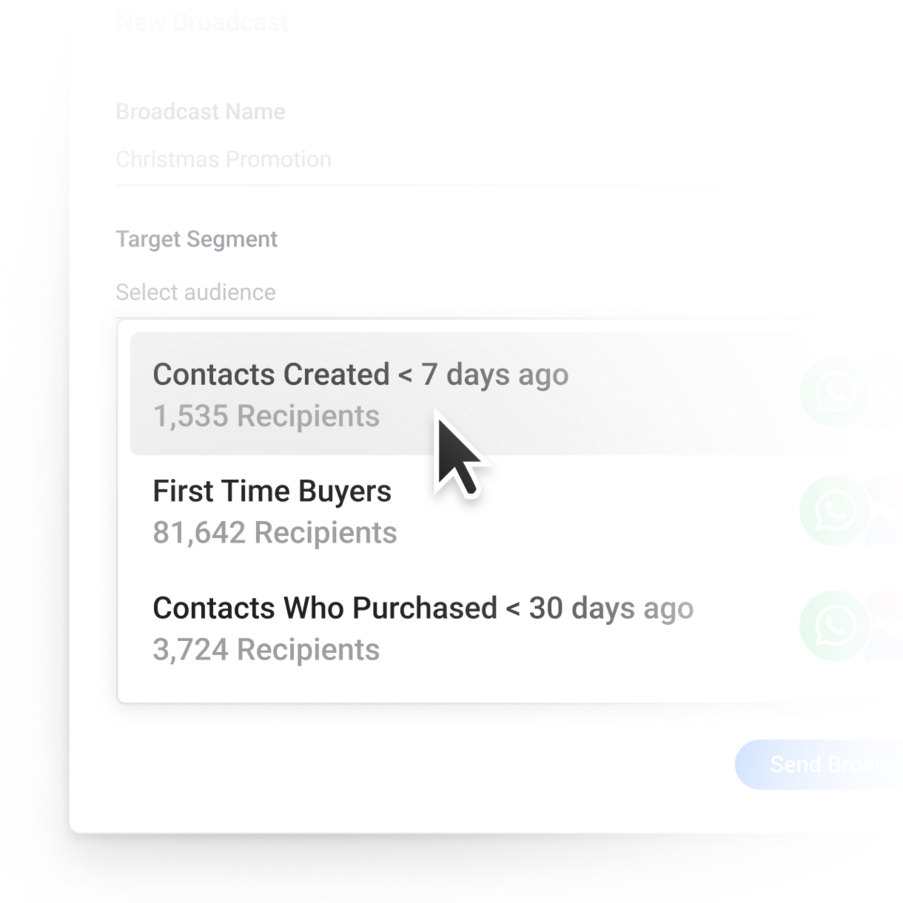
Task: Click the 81,642 Recipients count text
Action: [275, 533]
